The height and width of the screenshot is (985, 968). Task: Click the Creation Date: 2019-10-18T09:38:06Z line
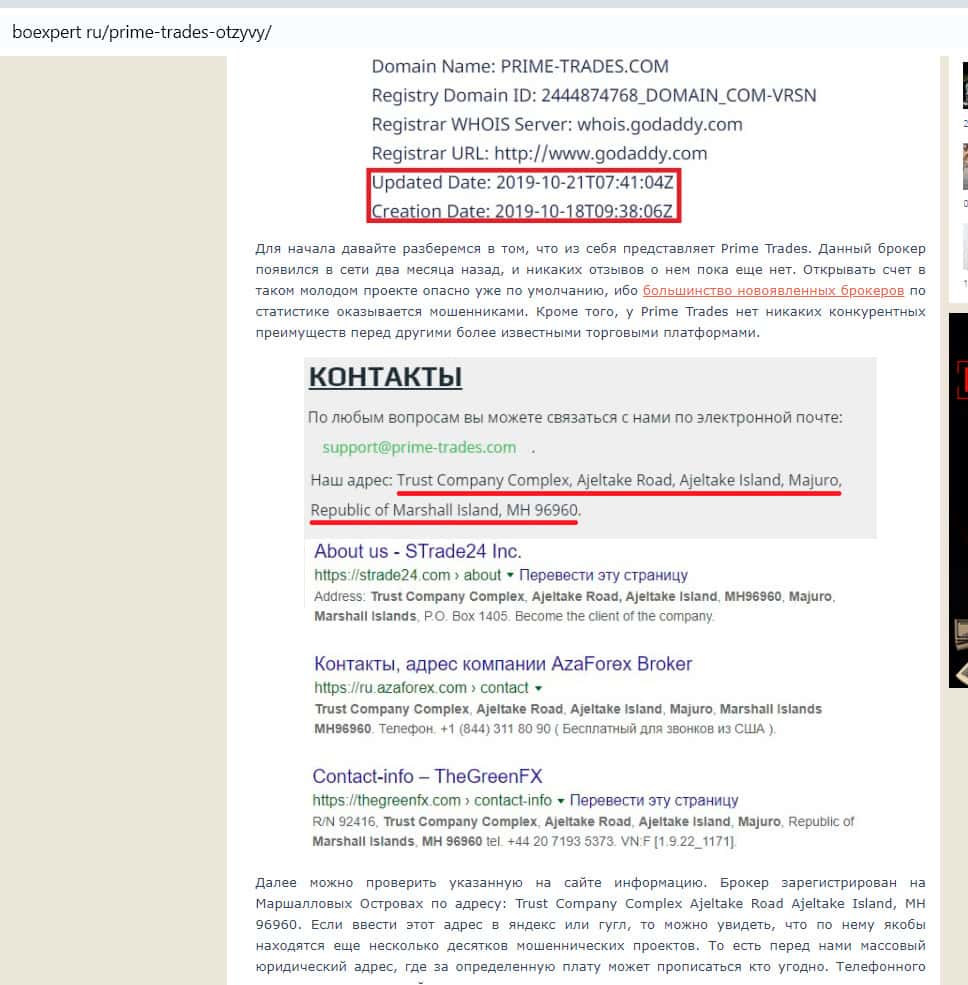pyautogui.click(x=521, y=211)
